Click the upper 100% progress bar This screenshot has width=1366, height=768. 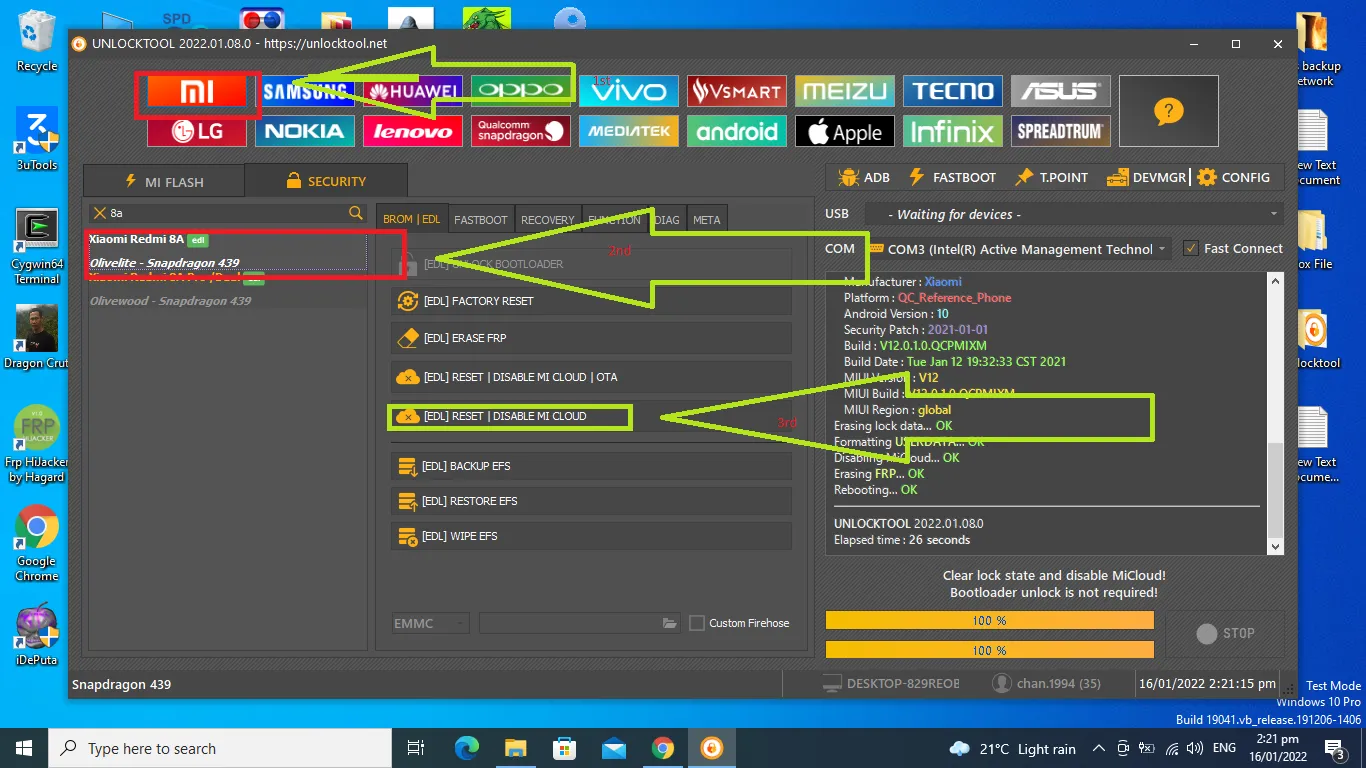coord(989,621)
